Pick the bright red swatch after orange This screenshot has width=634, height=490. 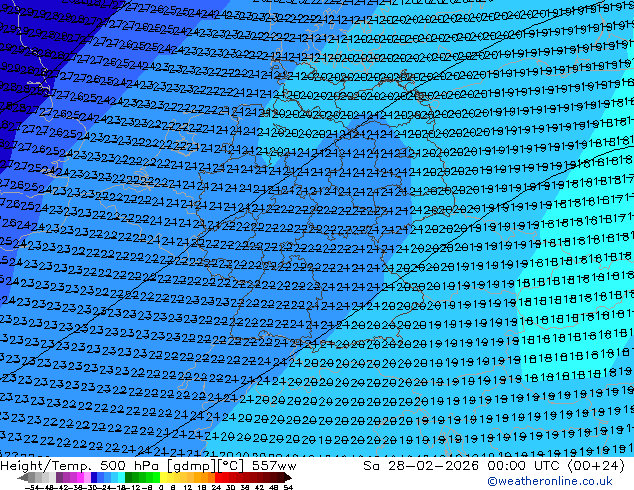click(x=218, y=477)
